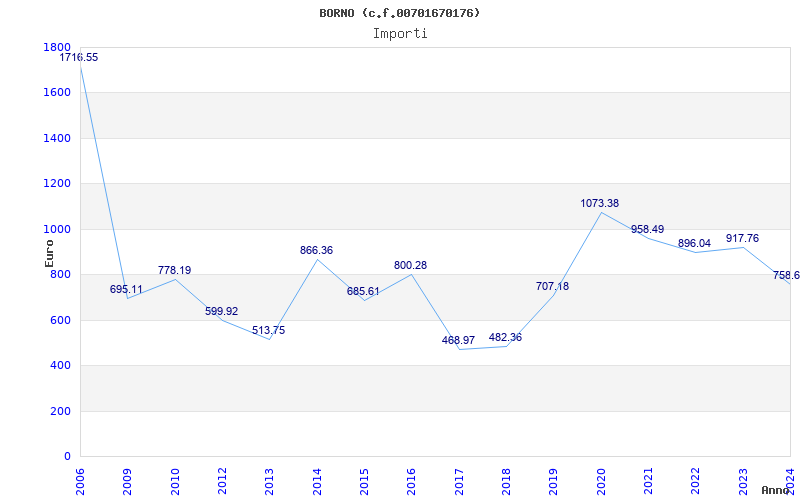
Task: Click the 0 y-axis tick label
Action: pyautogui.click(x=67, y=457)
